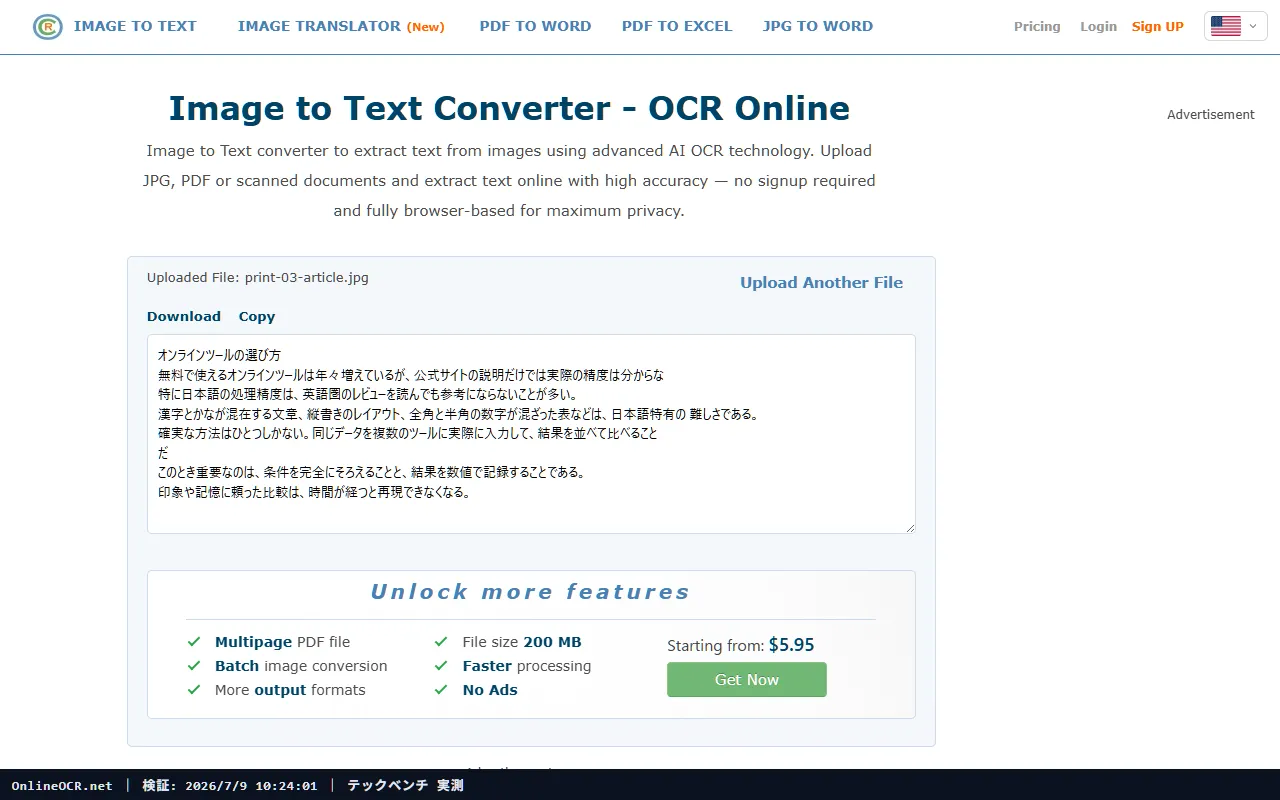The height and width of the screenshot is (800, 1280).
Task: Click the 'Advertisement' label
Action: pos(1210,115)
